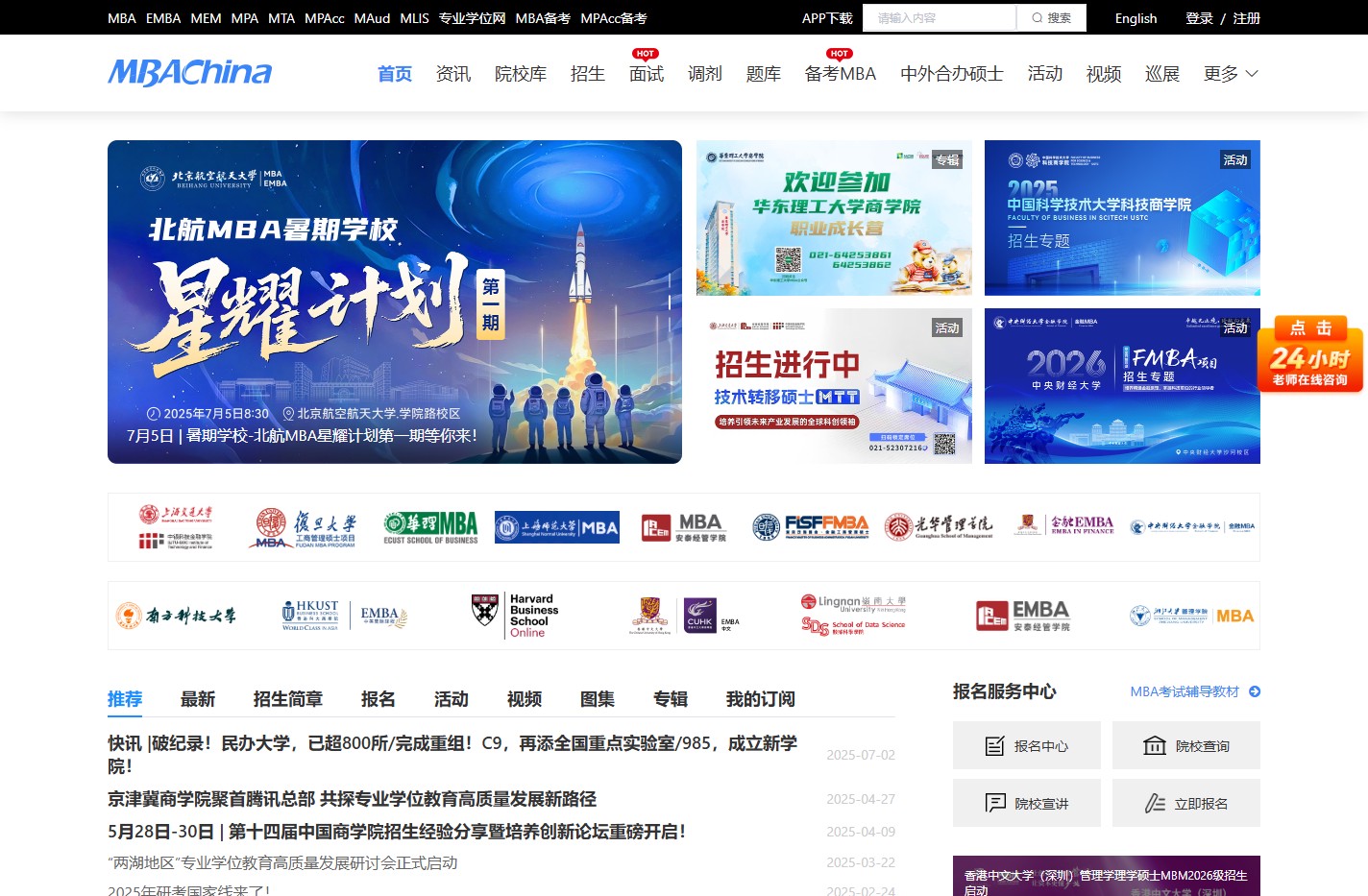Open the 招生 navigation item
The width and height of the screenshot is (1368, 896).
point(588,74)
